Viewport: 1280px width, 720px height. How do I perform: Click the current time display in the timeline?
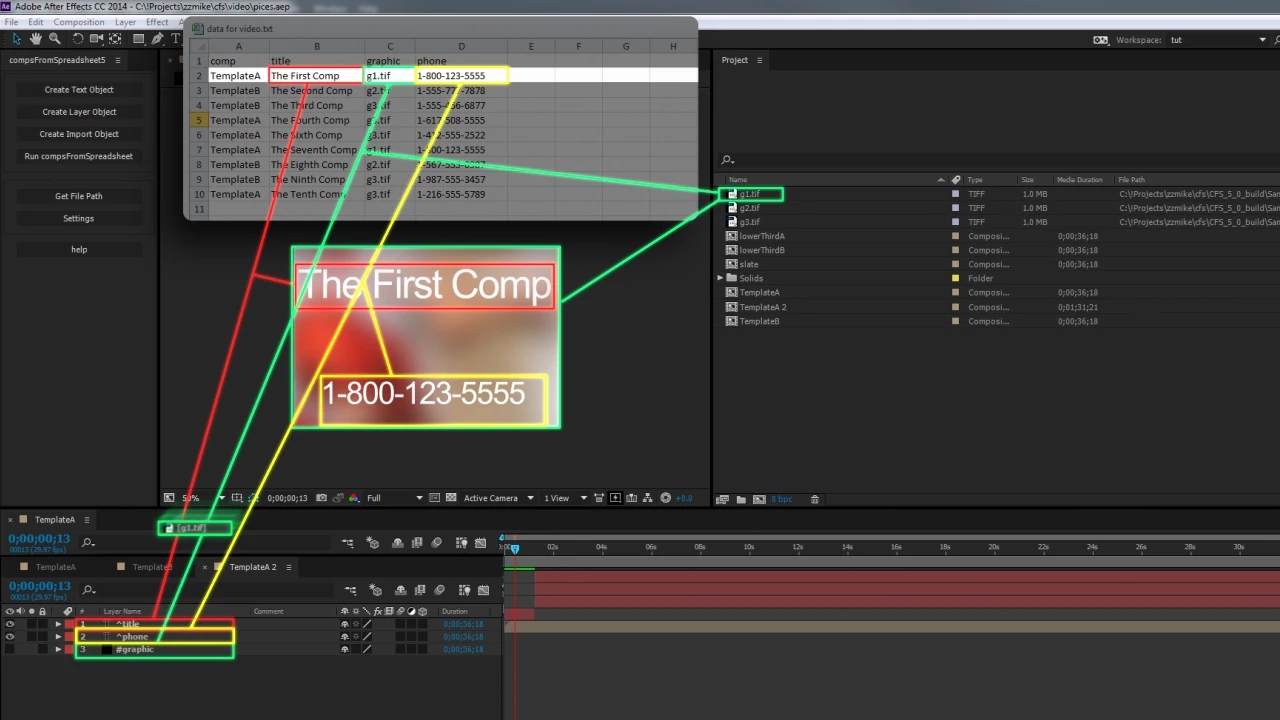[38, 585]
